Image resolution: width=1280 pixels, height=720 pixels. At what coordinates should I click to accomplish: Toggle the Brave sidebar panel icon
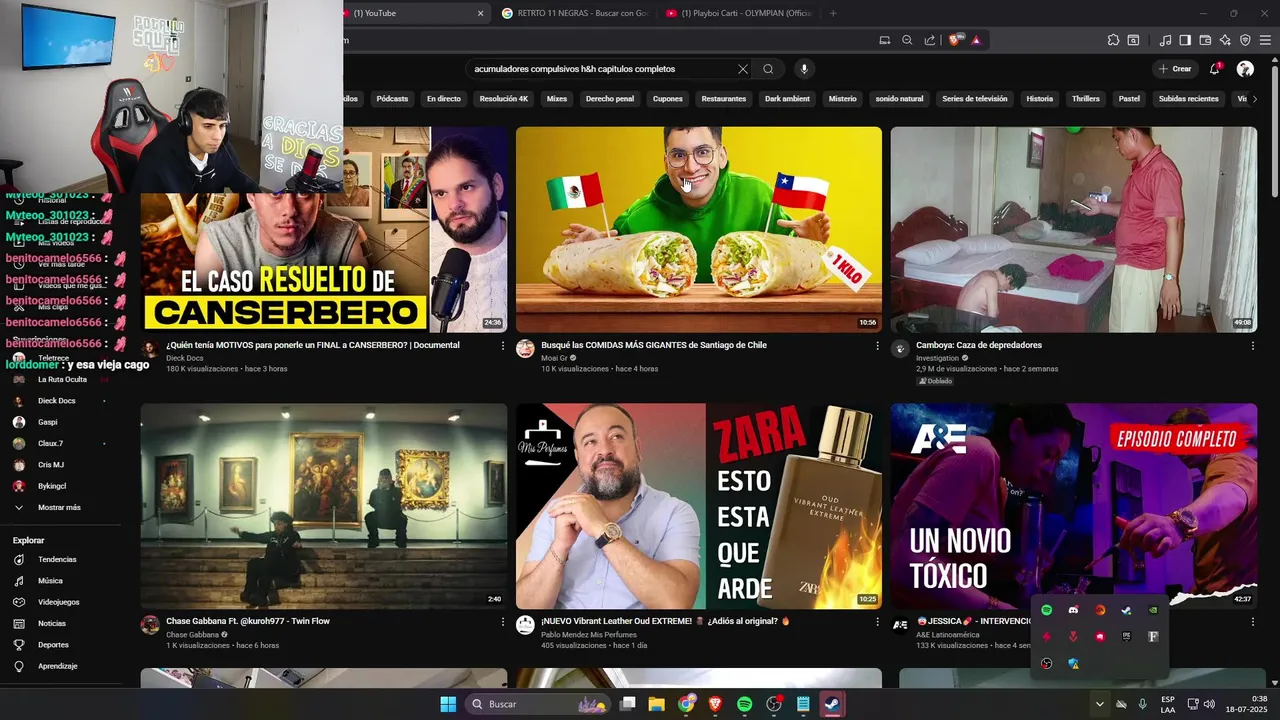pos(1185,40)
